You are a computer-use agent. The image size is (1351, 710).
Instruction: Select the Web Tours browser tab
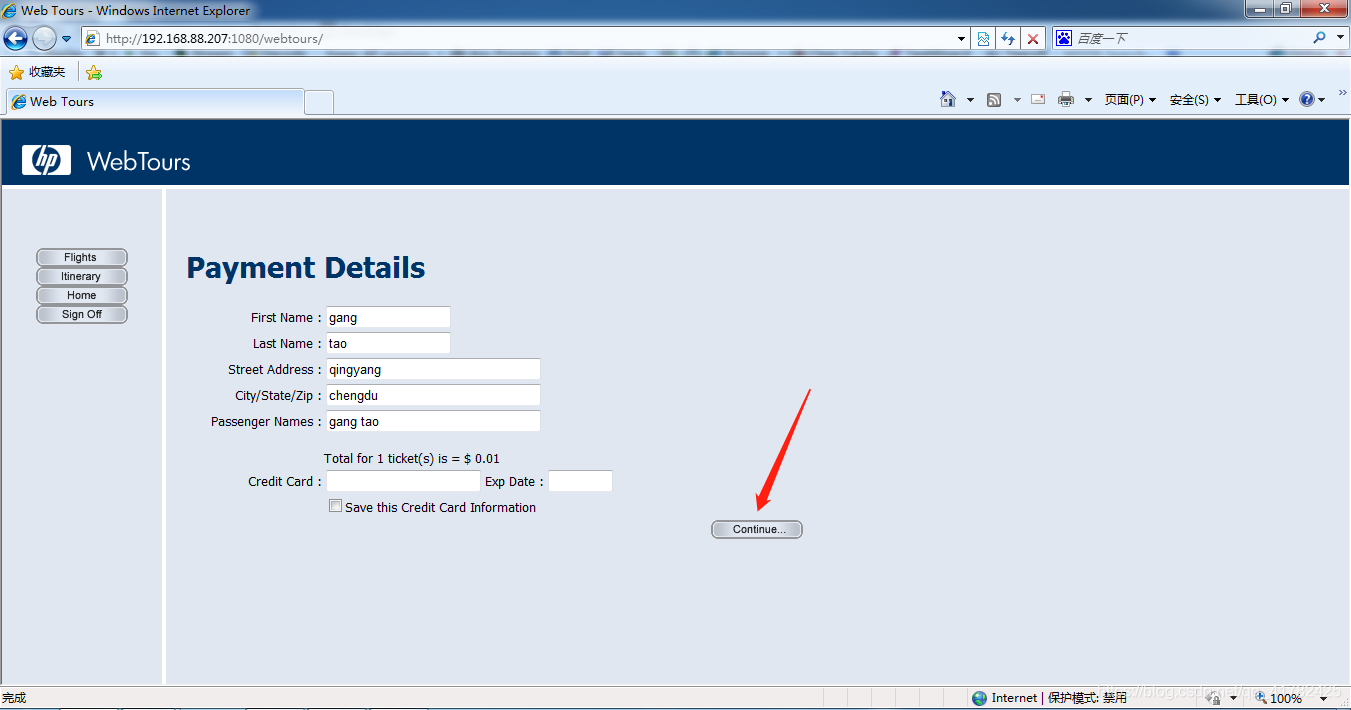tap(155, 101)
